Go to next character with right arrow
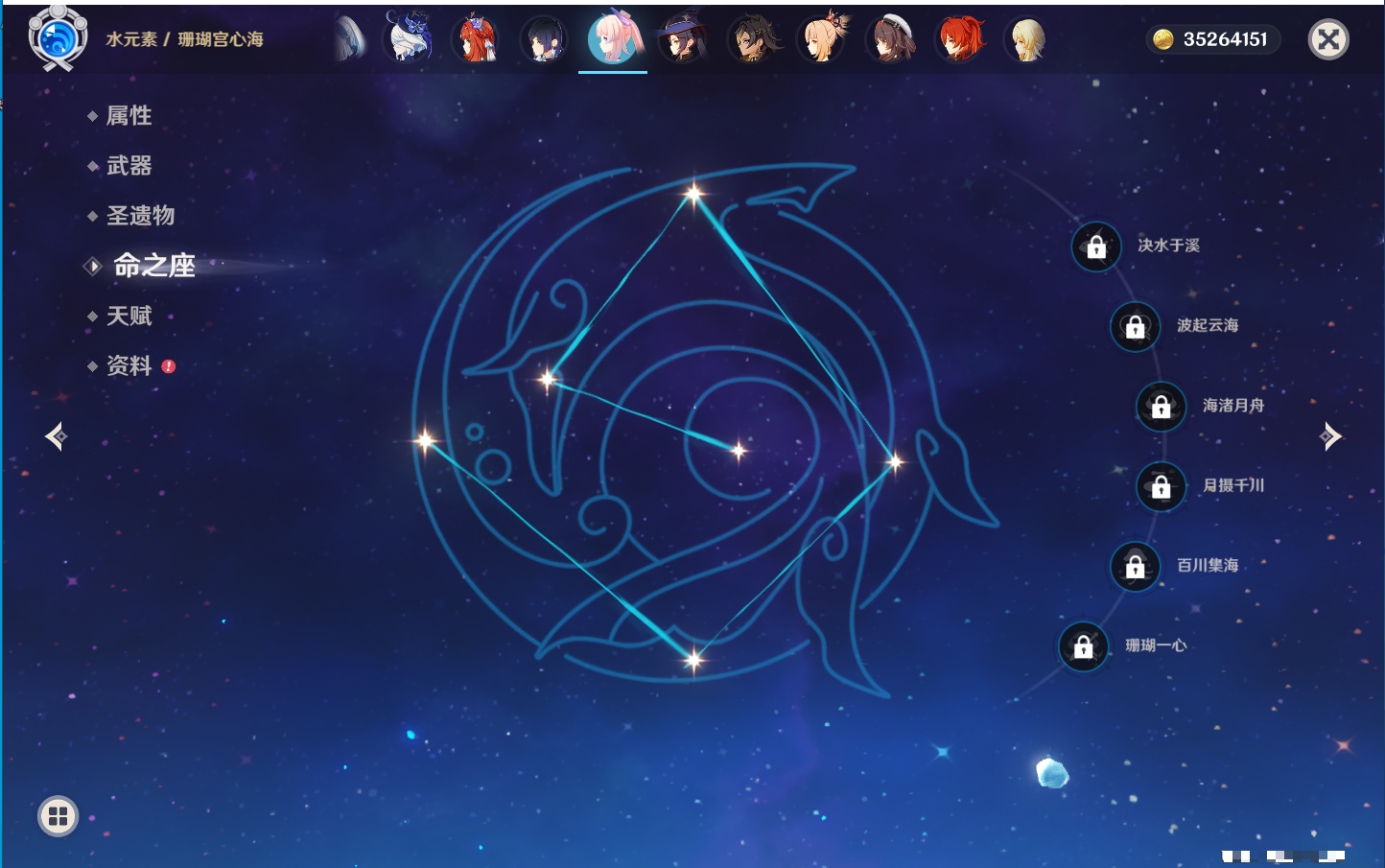Screen dimensions: 1385x868 click(1330, 436)
